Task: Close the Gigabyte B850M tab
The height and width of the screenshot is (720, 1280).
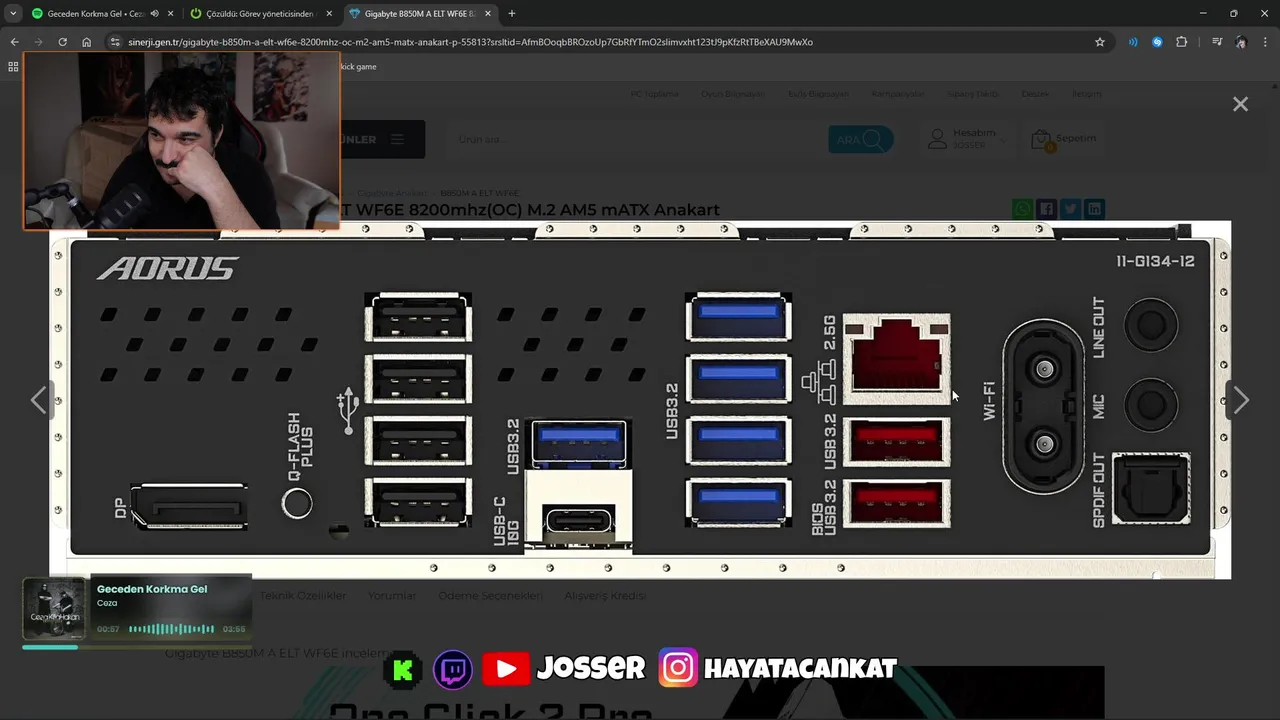Action: (487, 14)
